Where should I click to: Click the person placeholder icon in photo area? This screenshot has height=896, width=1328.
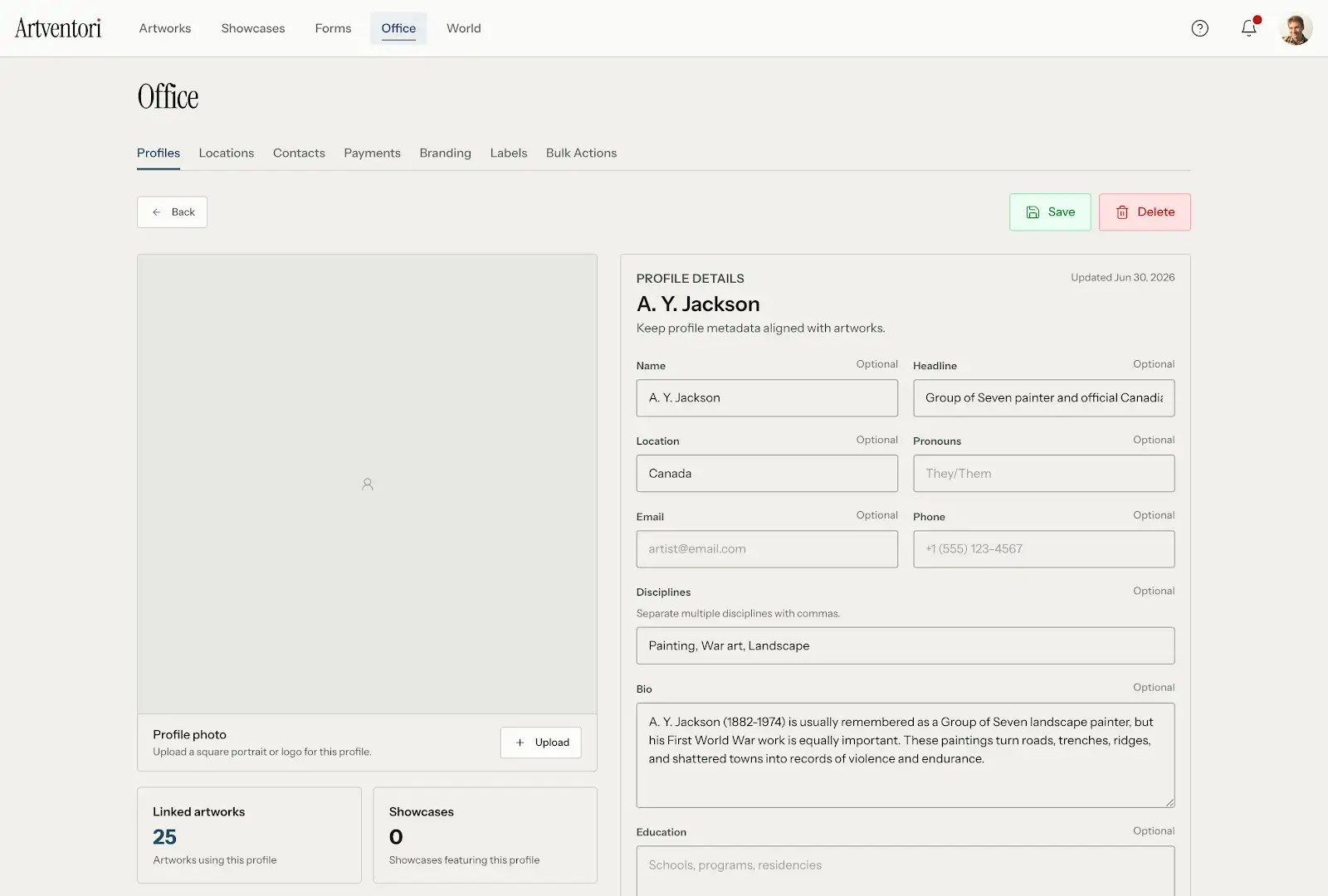(367, 484)
